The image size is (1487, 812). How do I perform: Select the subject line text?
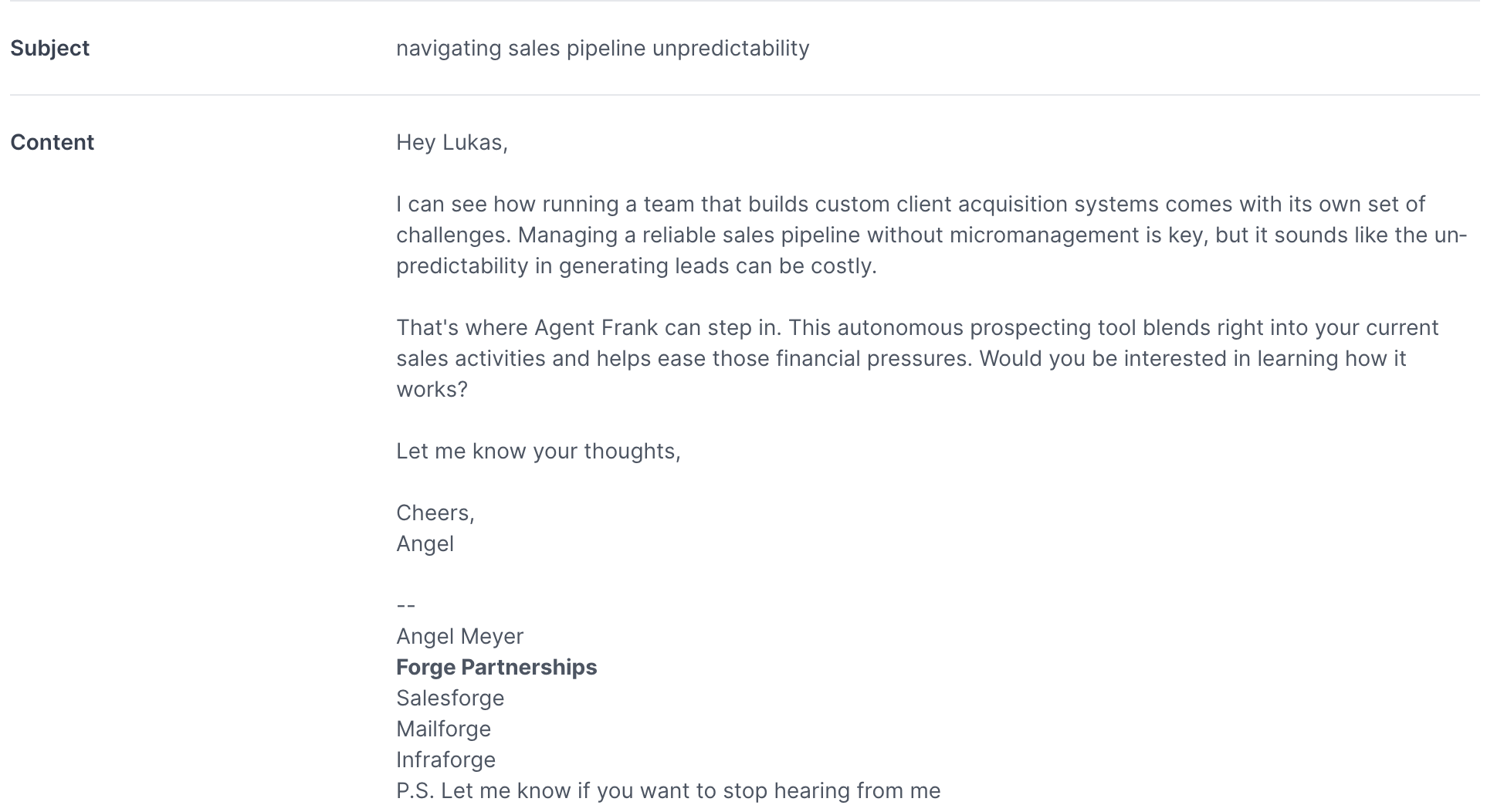tap(602, 48)
